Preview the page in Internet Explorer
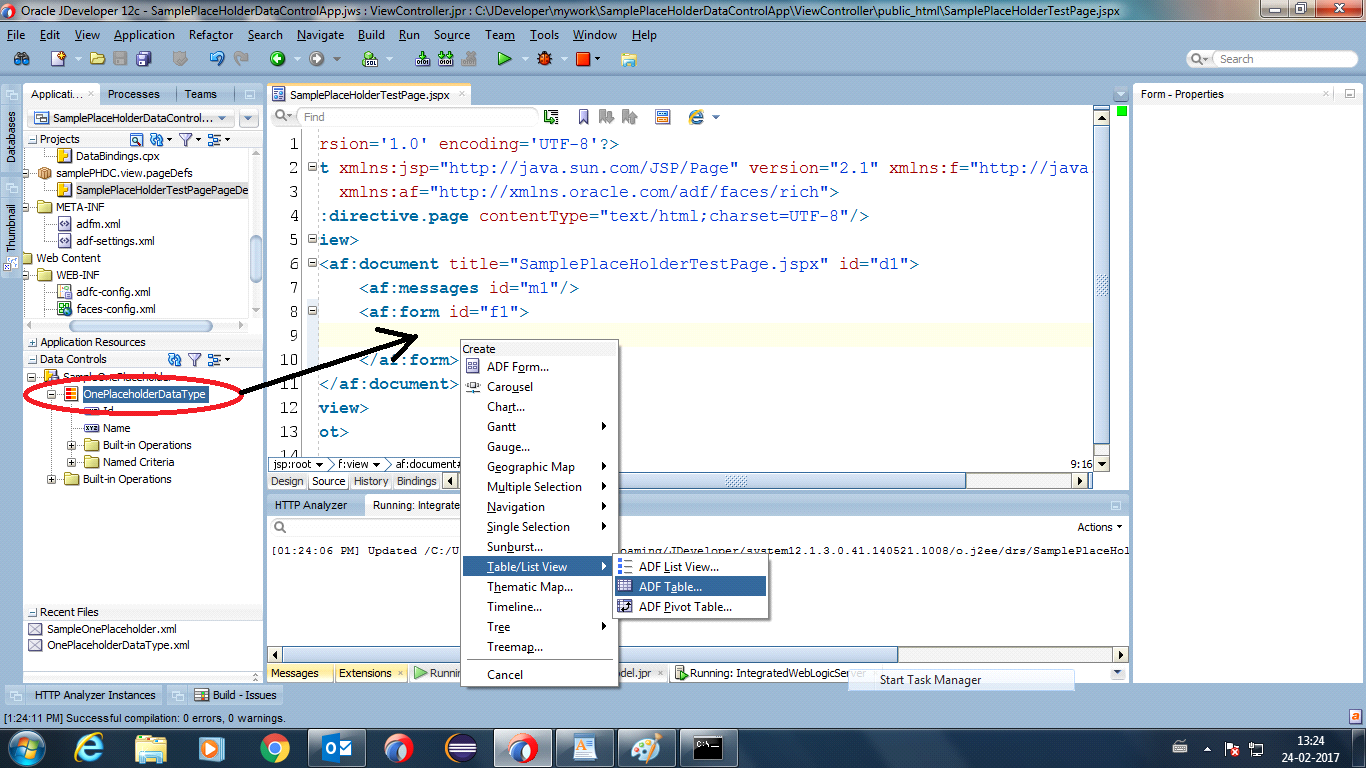The height and width of the screenshot is (768, 1366). 695,117
